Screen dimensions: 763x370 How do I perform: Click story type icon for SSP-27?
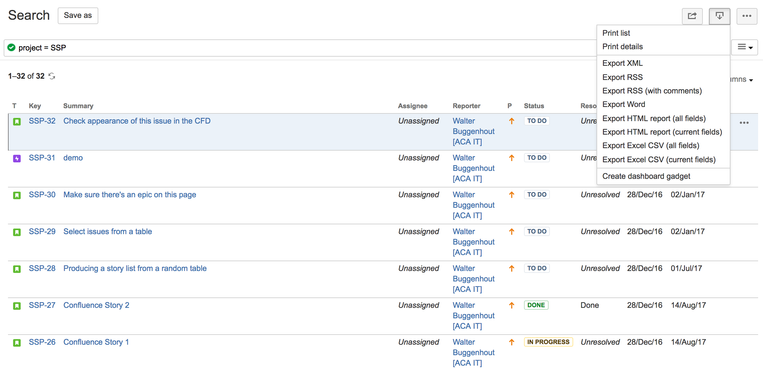17,306
